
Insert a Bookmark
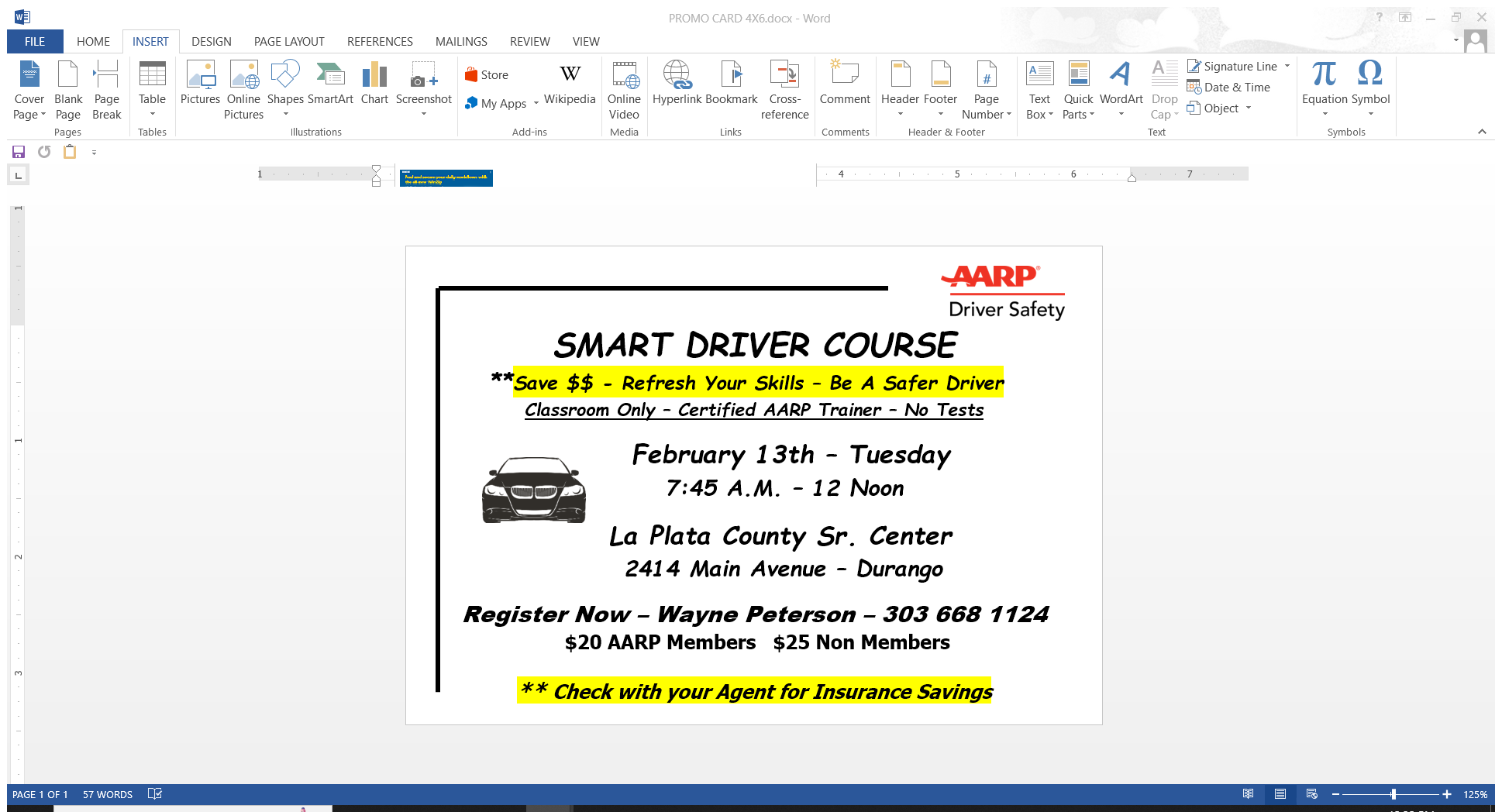(x=732, y=82)
